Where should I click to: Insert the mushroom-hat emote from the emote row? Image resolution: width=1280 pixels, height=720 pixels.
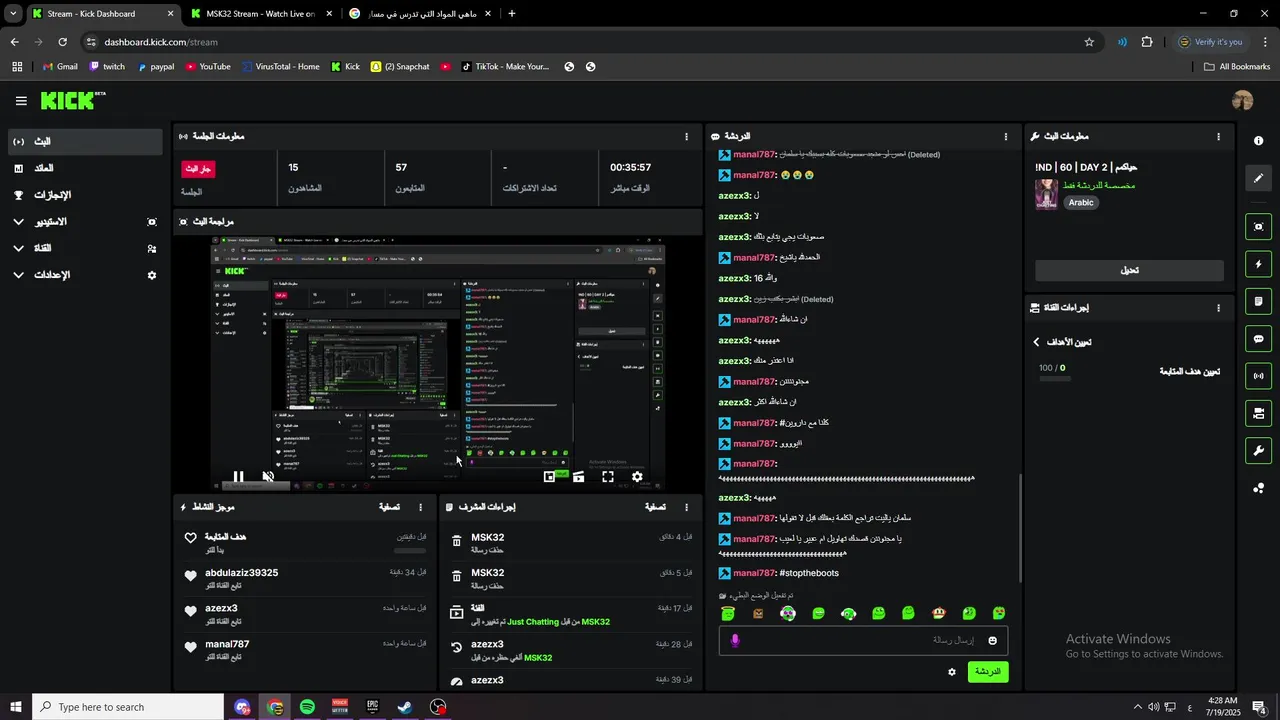pos(938,613)
